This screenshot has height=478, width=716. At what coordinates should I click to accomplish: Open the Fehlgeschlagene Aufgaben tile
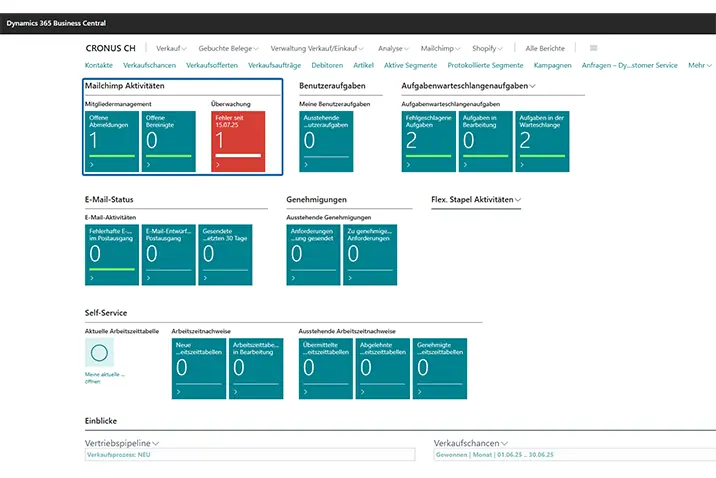coord(428,142)
